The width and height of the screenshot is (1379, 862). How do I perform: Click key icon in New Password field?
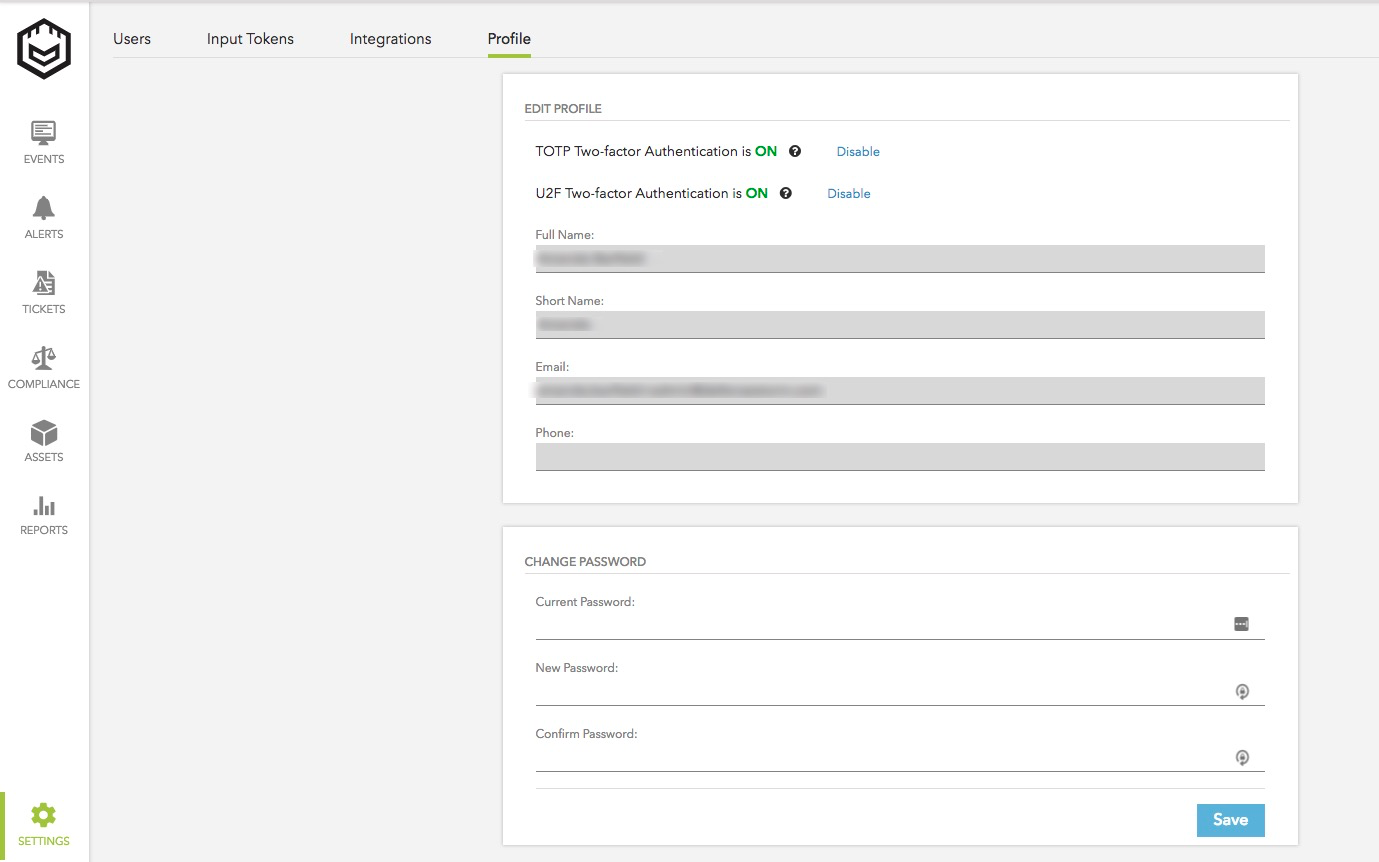click(1242, 691)
